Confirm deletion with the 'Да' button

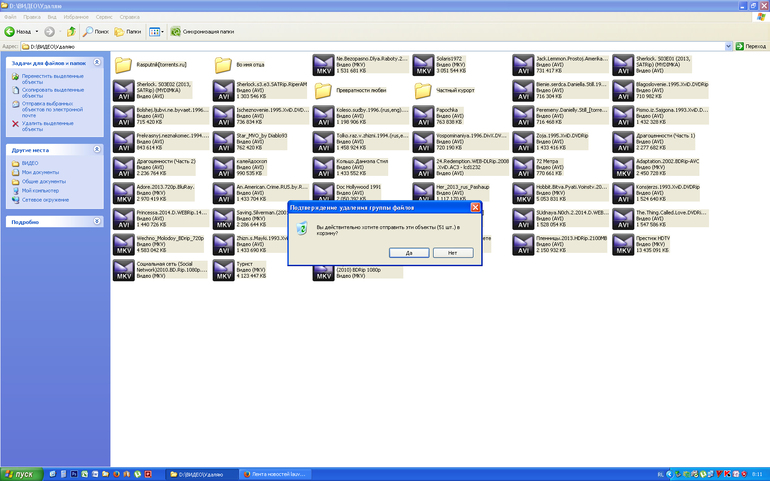pyautogui.click(x=409, y=253)
